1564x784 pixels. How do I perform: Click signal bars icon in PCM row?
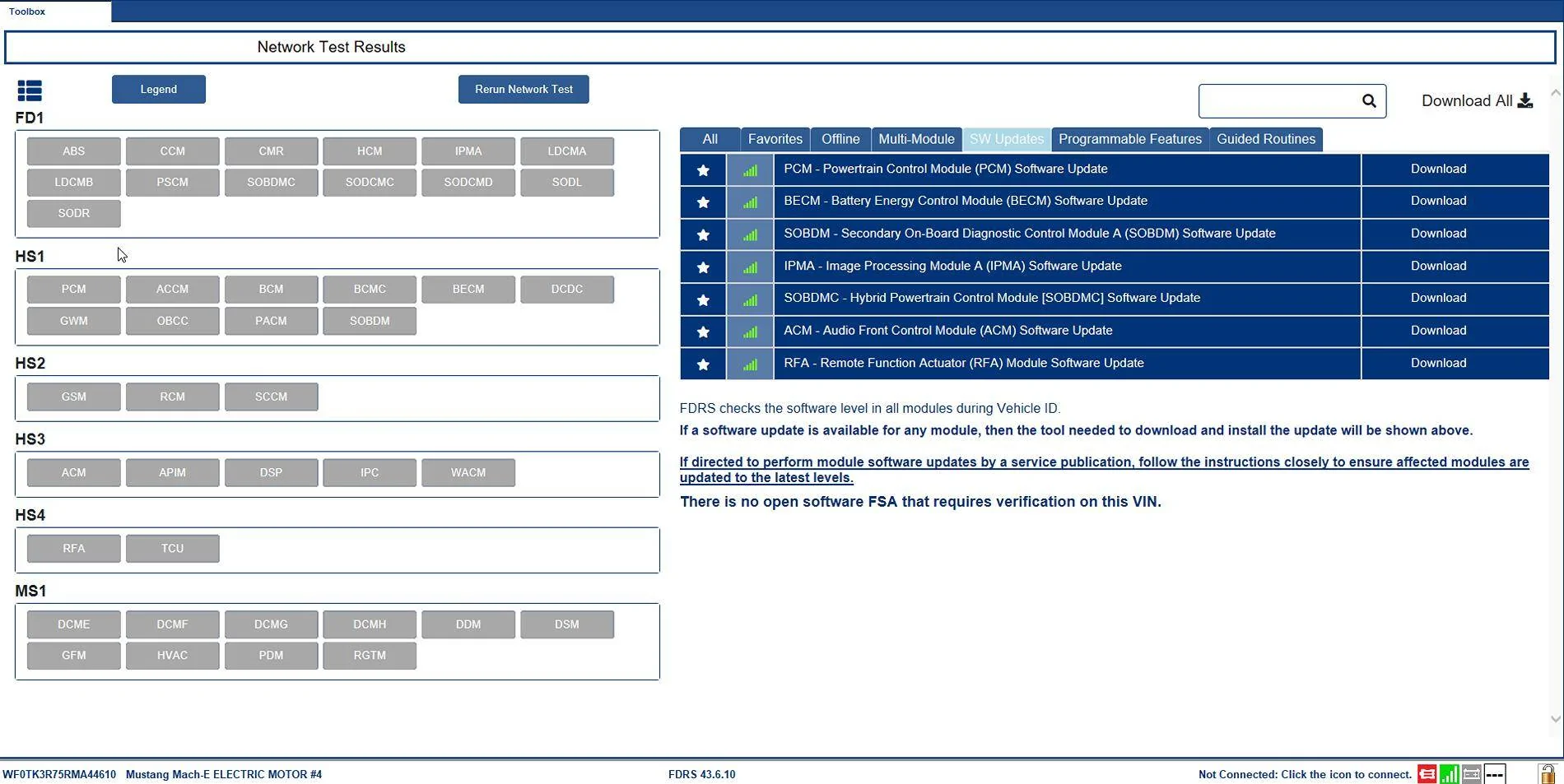point(750,170)
